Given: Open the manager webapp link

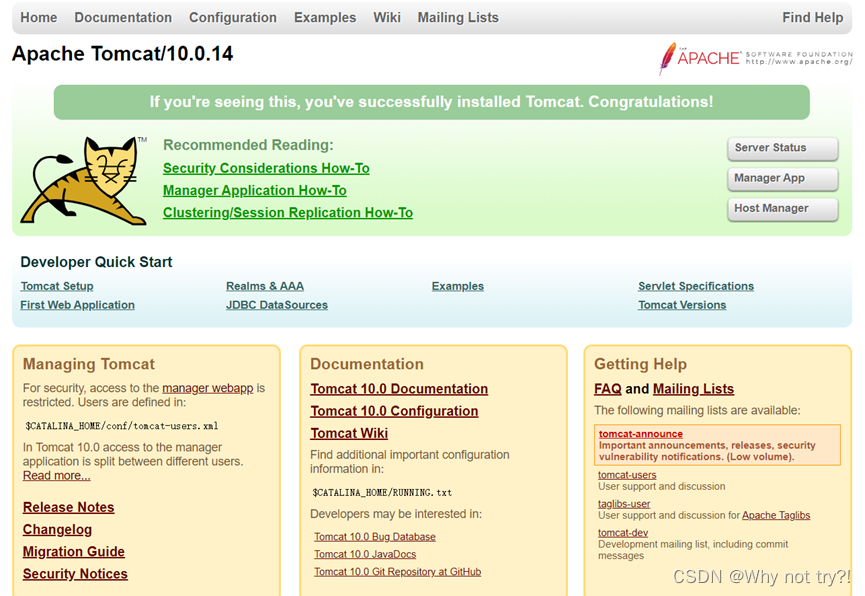Looking at the screenshot, I should pos(207,388).
